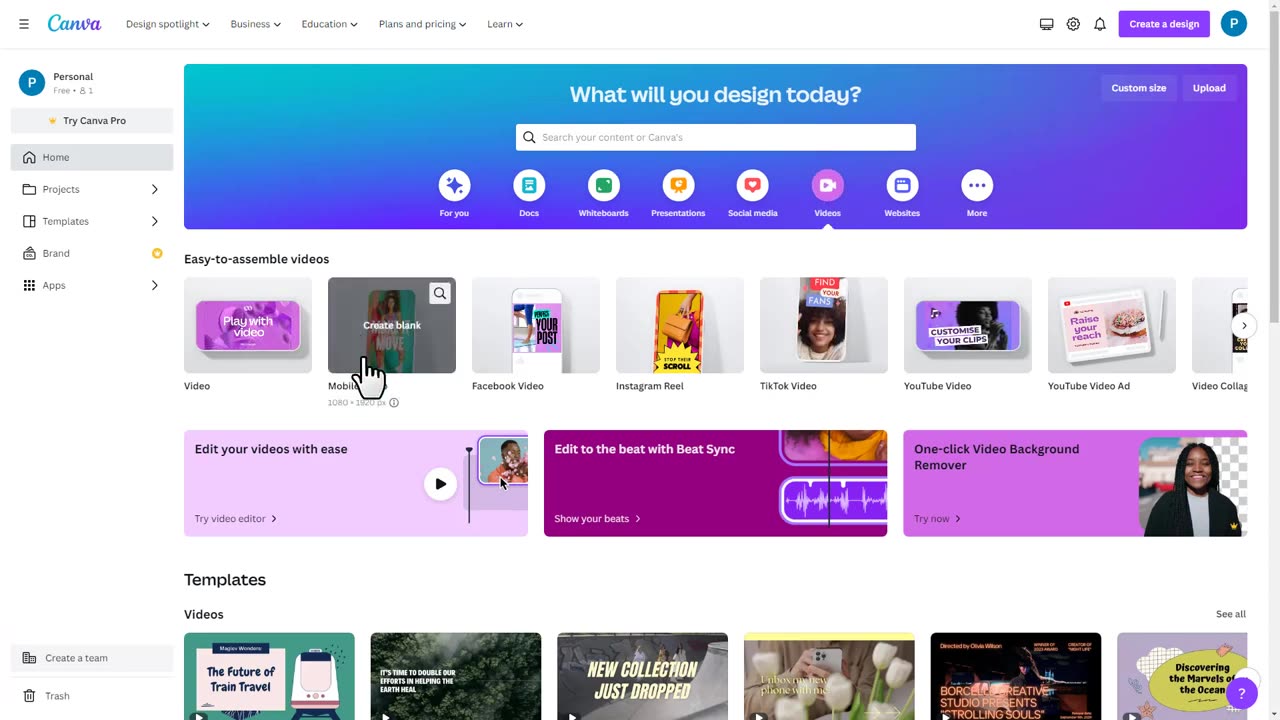
Task: Click the Create a design button
Action: (1164, 24)
